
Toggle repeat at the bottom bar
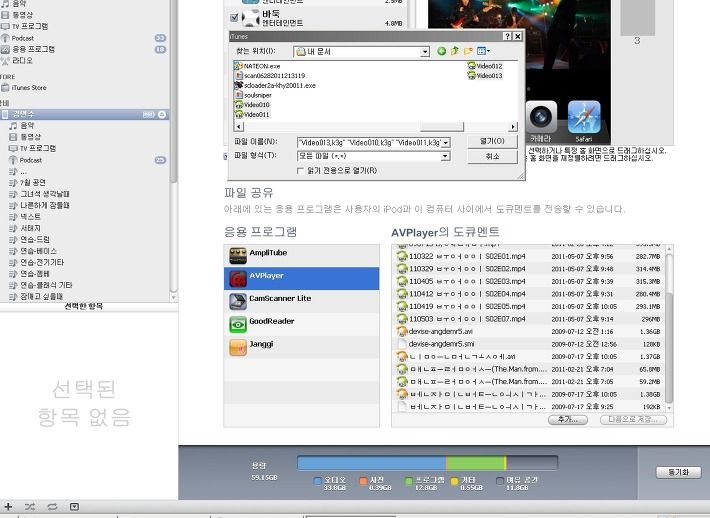click(x=52, y=507)
